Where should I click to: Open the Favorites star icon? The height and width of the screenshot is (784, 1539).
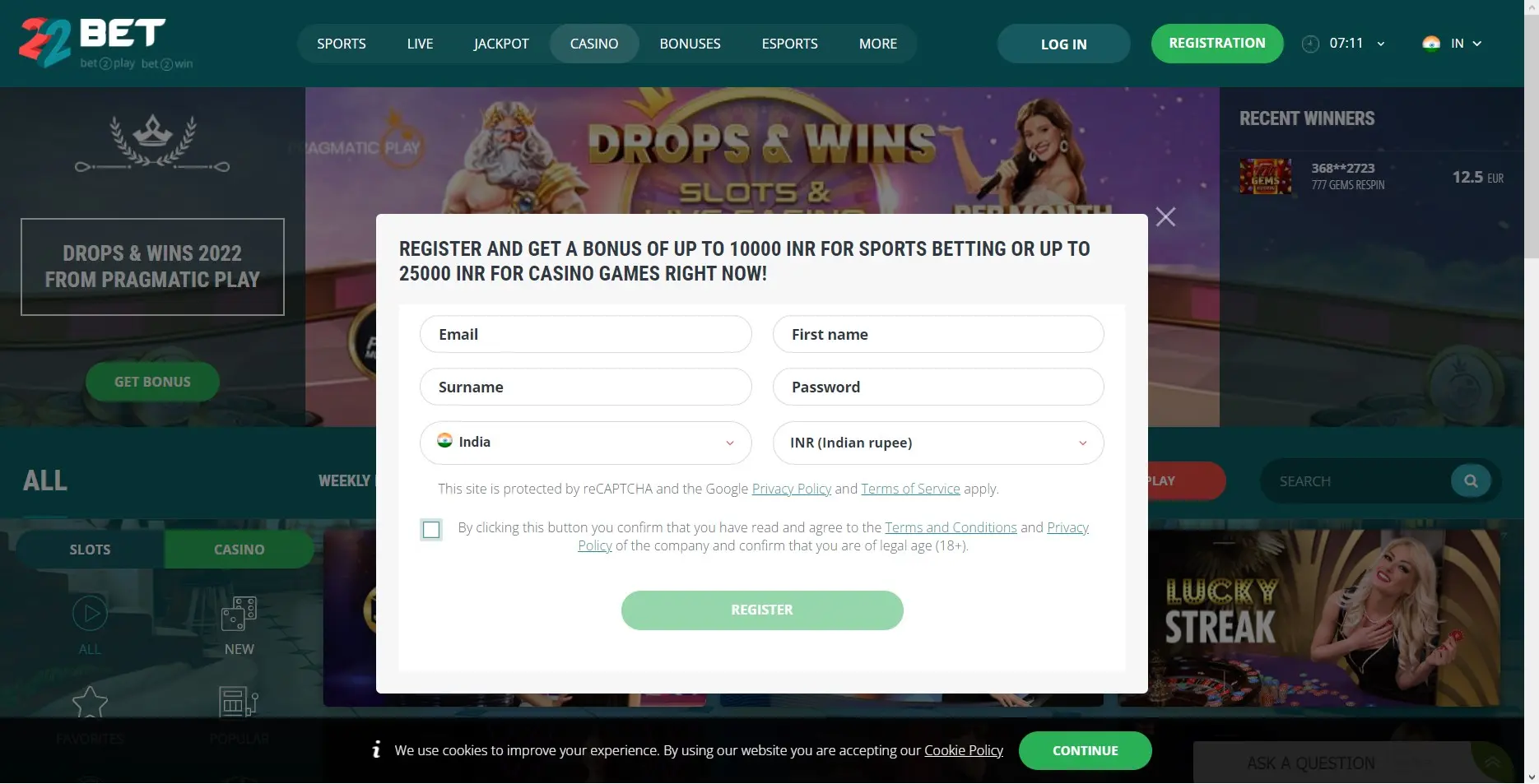(x=90, y=703)
